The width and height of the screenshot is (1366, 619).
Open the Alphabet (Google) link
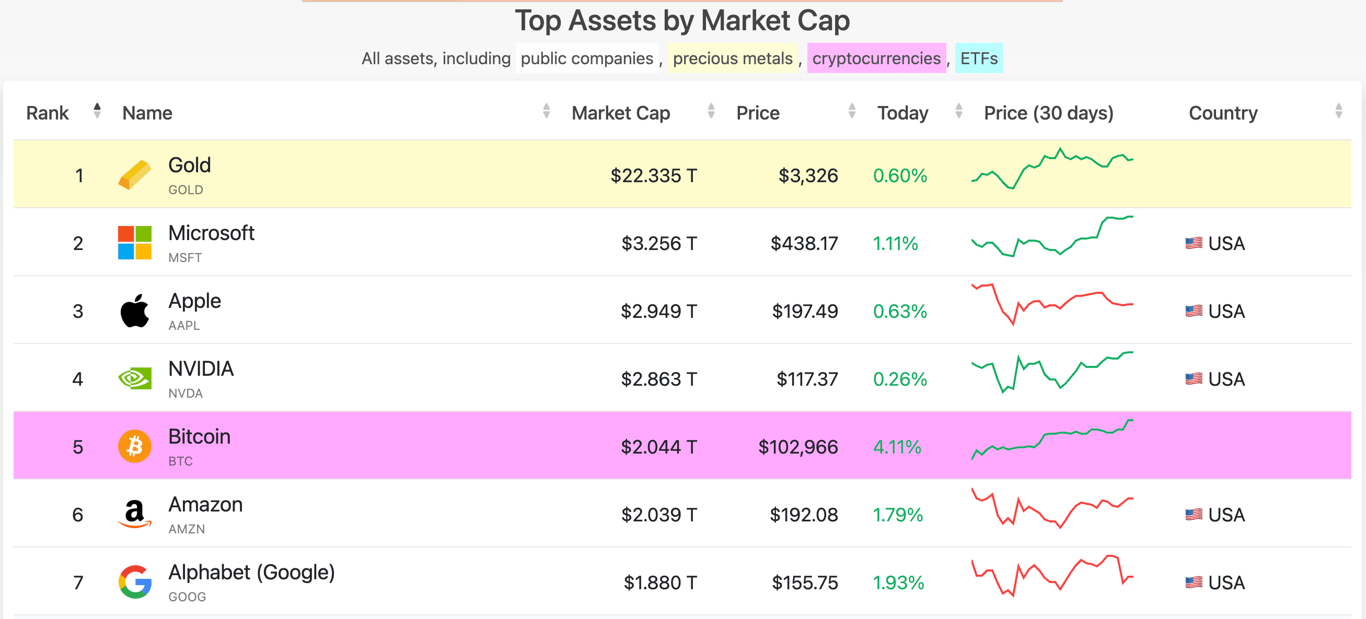251,573
